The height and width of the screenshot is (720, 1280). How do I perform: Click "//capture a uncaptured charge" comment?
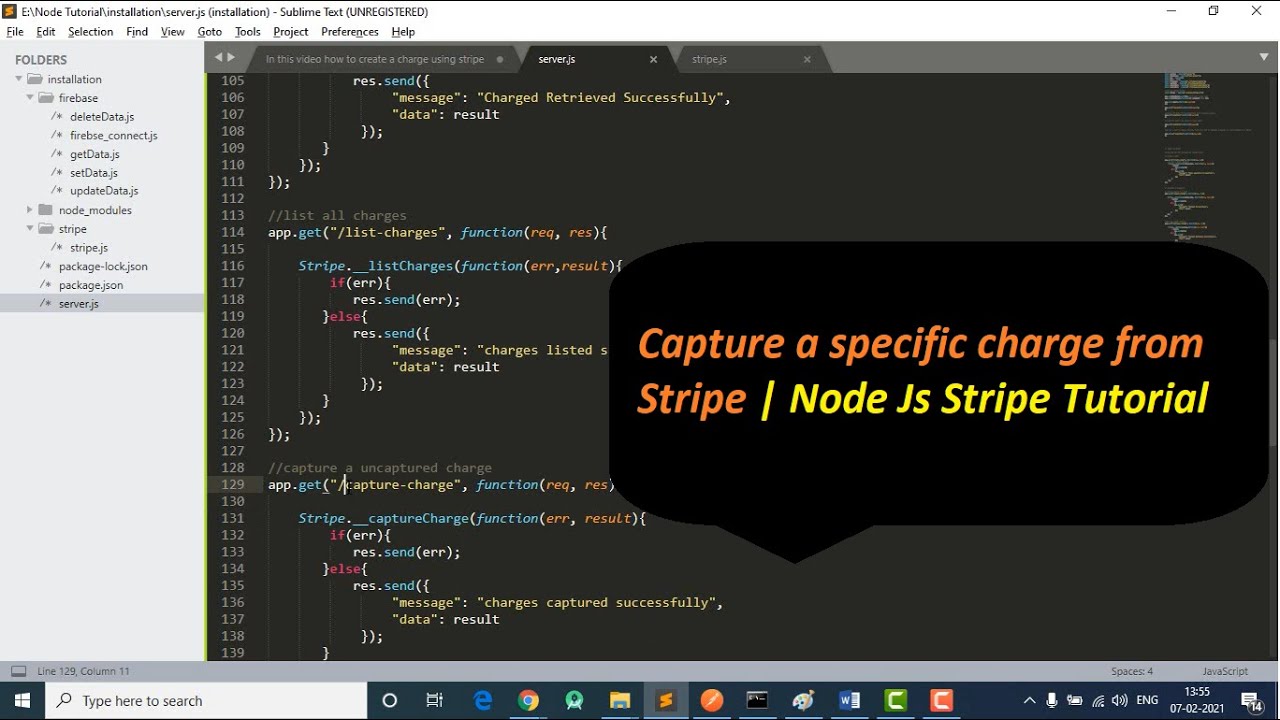pos(380,468)
